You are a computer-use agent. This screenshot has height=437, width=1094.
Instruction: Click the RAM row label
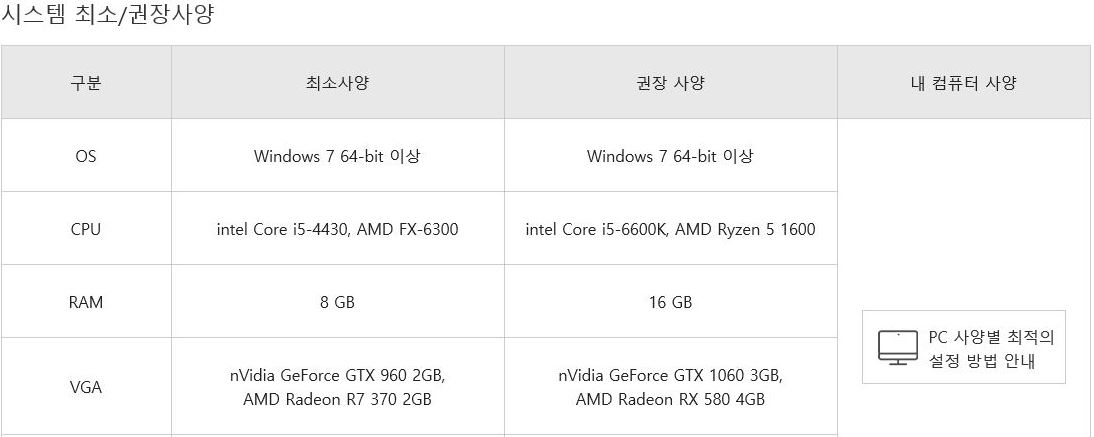coord(86,302)
